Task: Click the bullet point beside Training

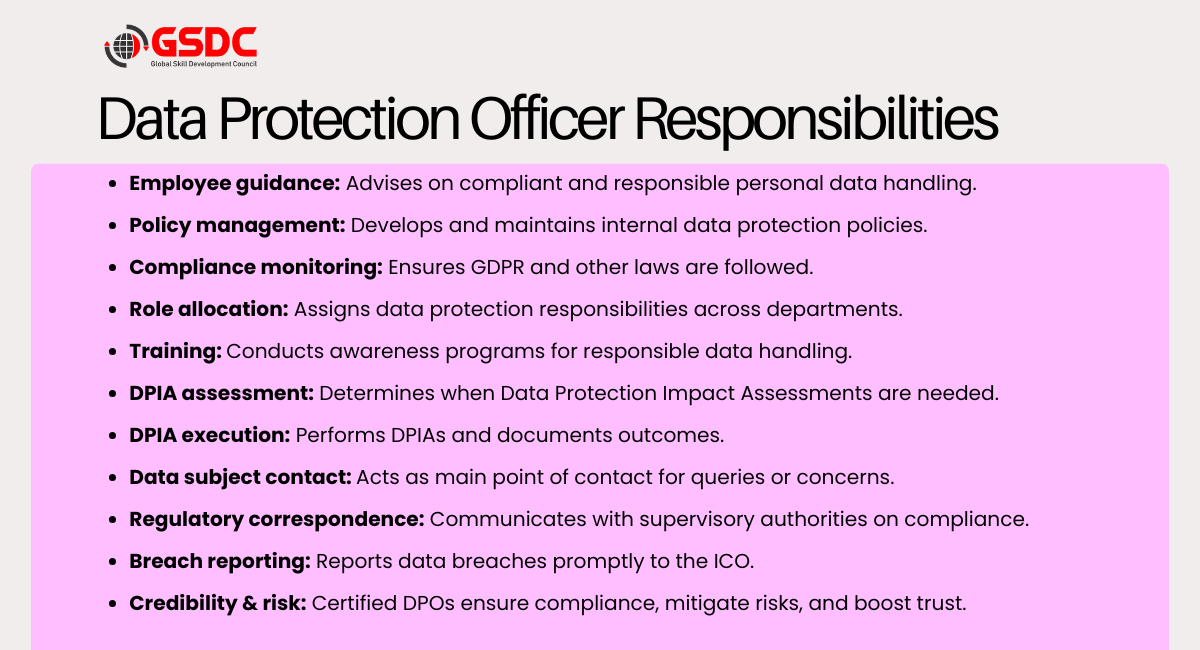Action: tap(112, 352)
